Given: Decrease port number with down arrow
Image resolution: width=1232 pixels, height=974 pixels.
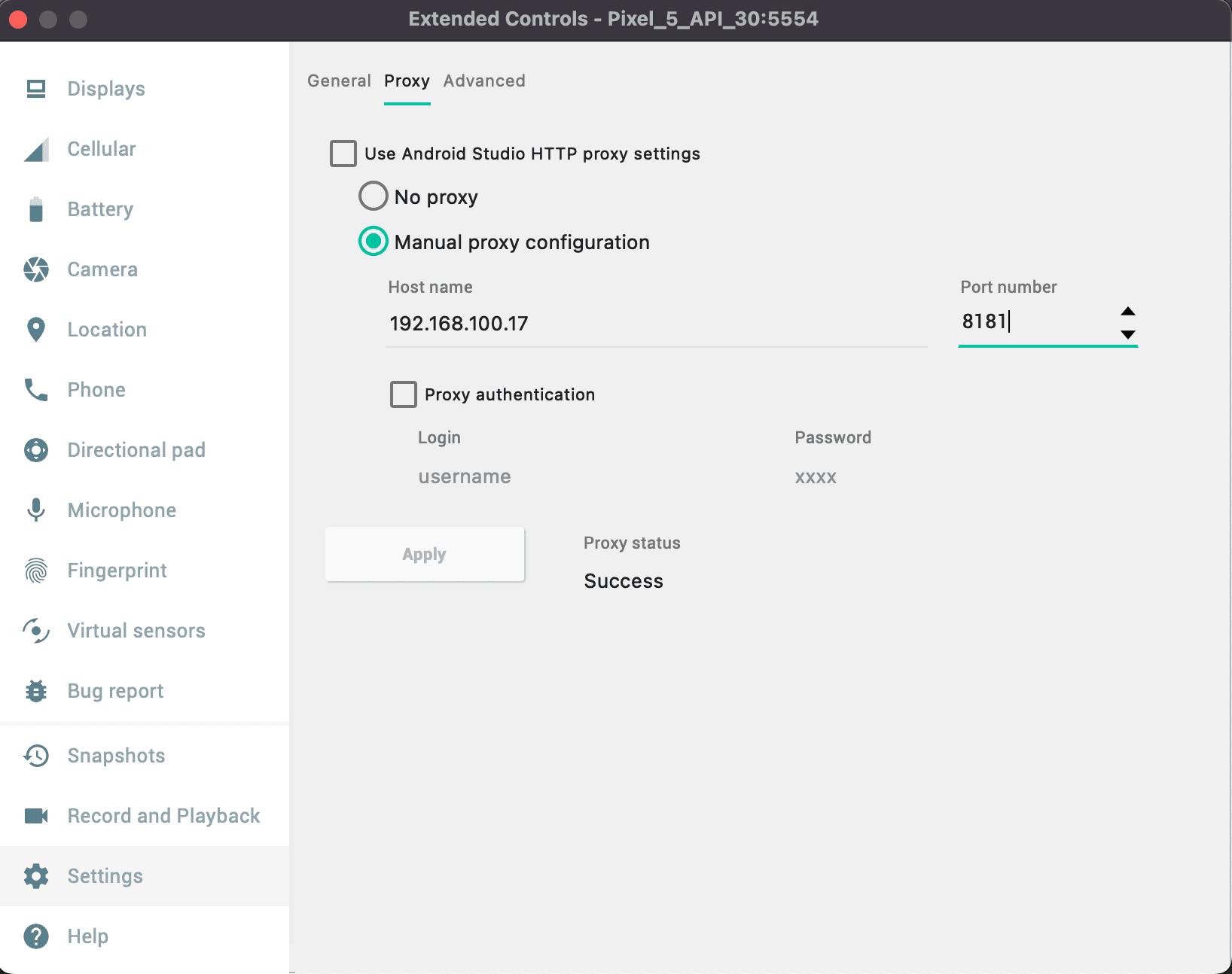Looking at the screenshot, I should tap(1127, 334).
